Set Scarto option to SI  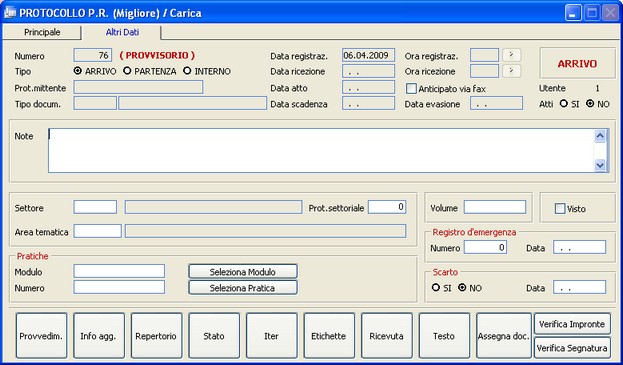(436, 287)
